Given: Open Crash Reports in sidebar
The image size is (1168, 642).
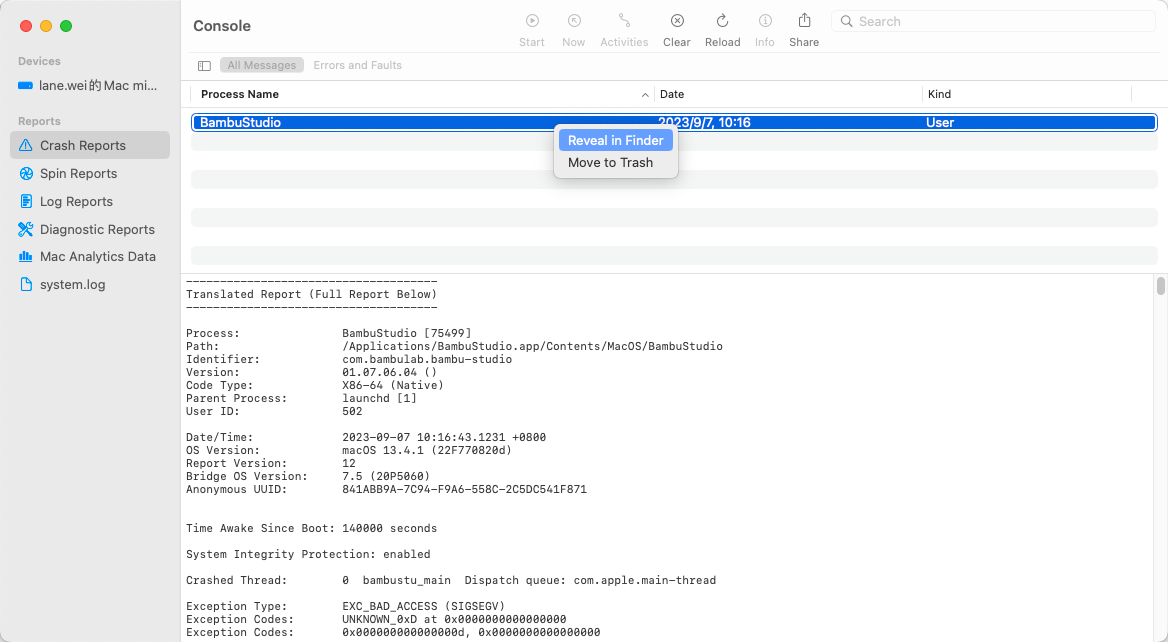Looking at the screenshot, I should 90,145.
